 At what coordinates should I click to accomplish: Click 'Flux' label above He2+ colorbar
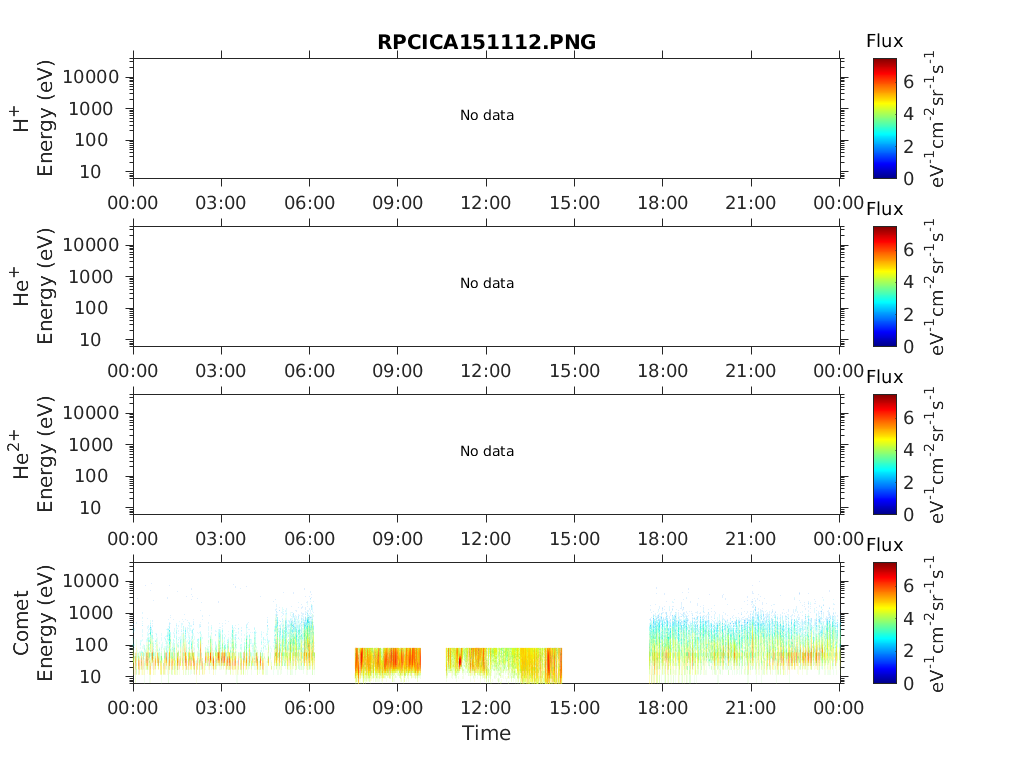(884, 377)
